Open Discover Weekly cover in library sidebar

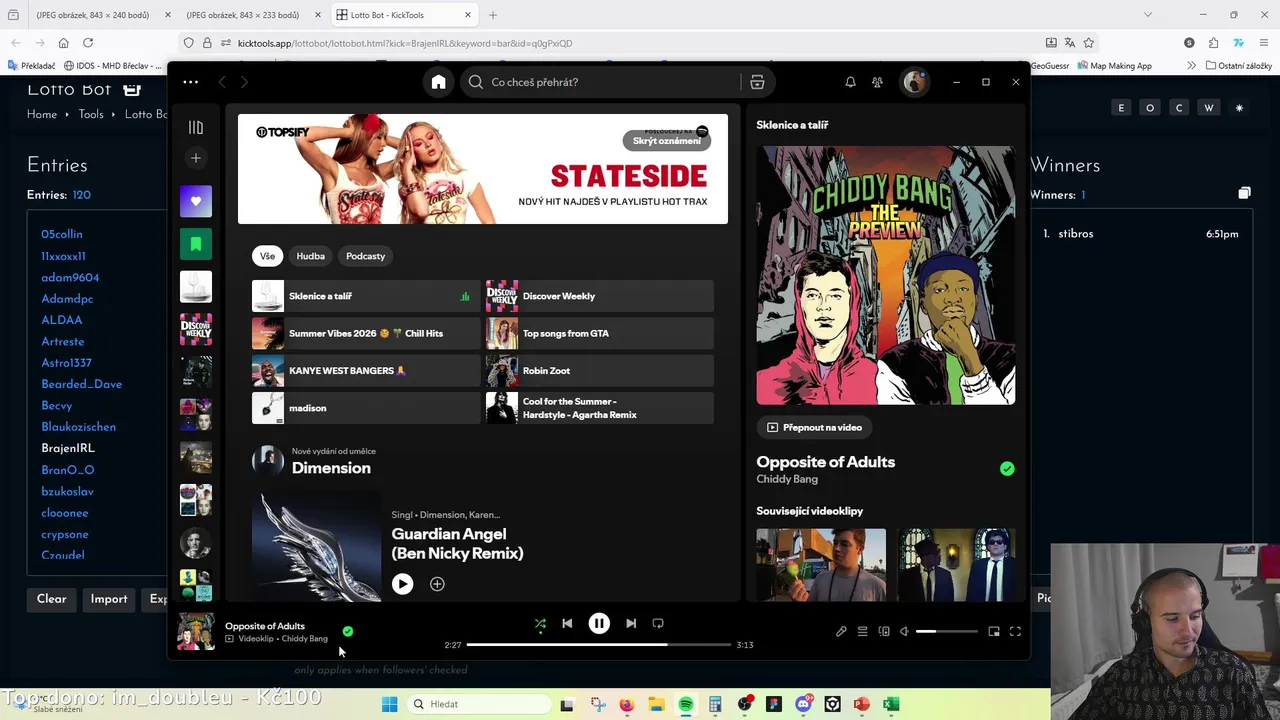click(x=196, y=329)
